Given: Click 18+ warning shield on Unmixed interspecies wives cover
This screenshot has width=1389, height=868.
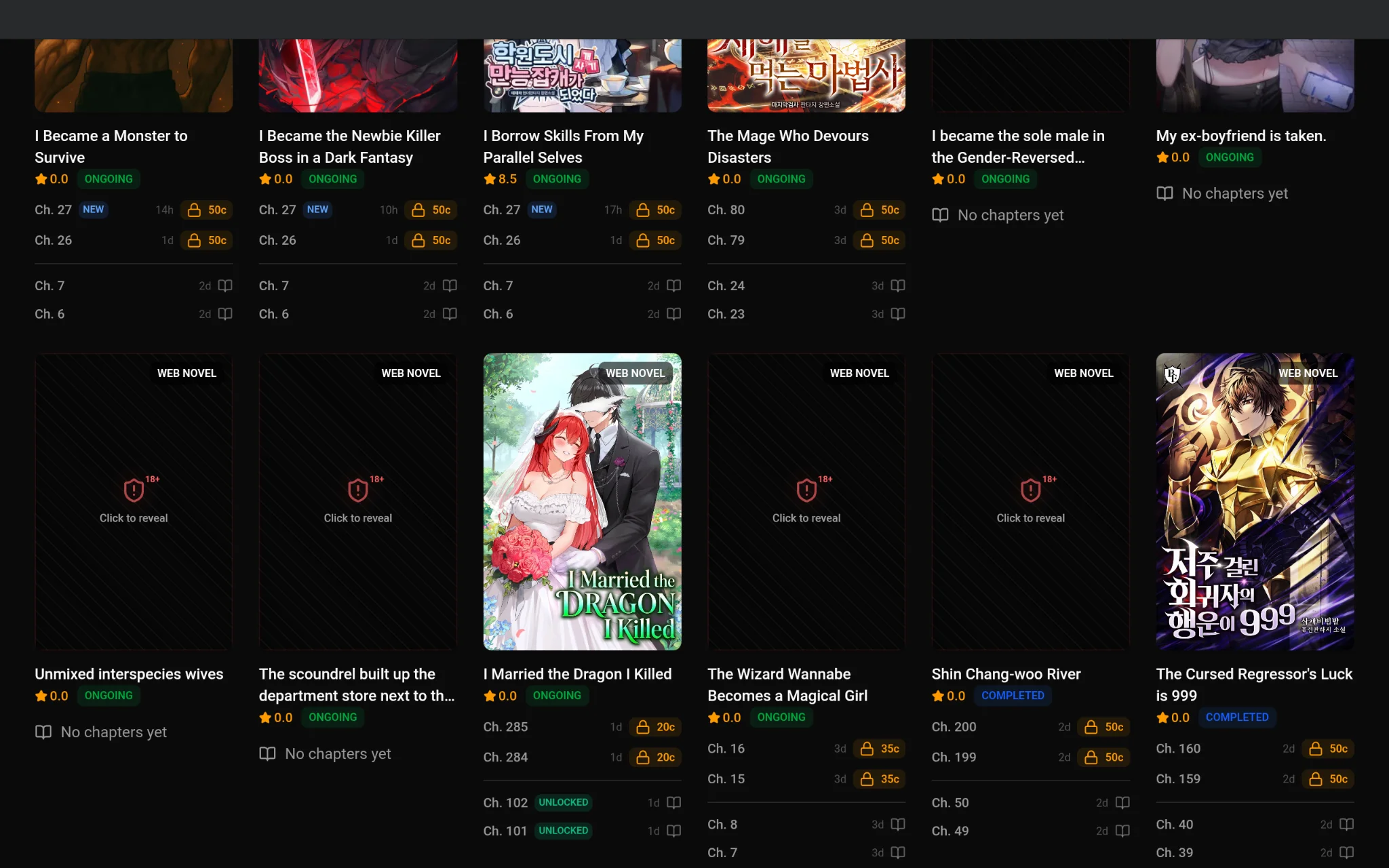Looking at the screenshot, I should pos(134,490).
